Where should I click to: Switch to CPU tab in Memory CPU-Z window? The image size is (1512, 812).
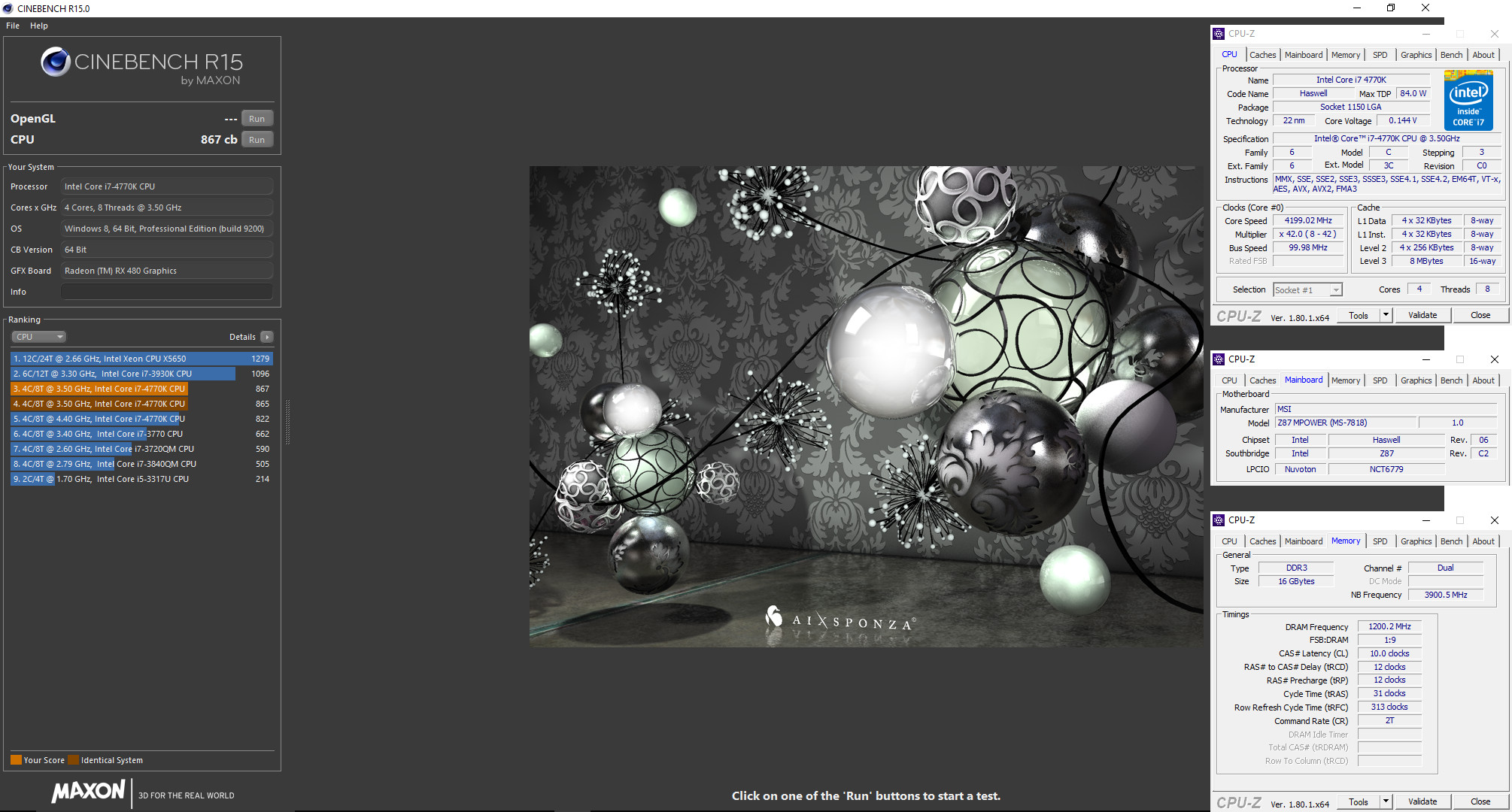(1229, 541)
